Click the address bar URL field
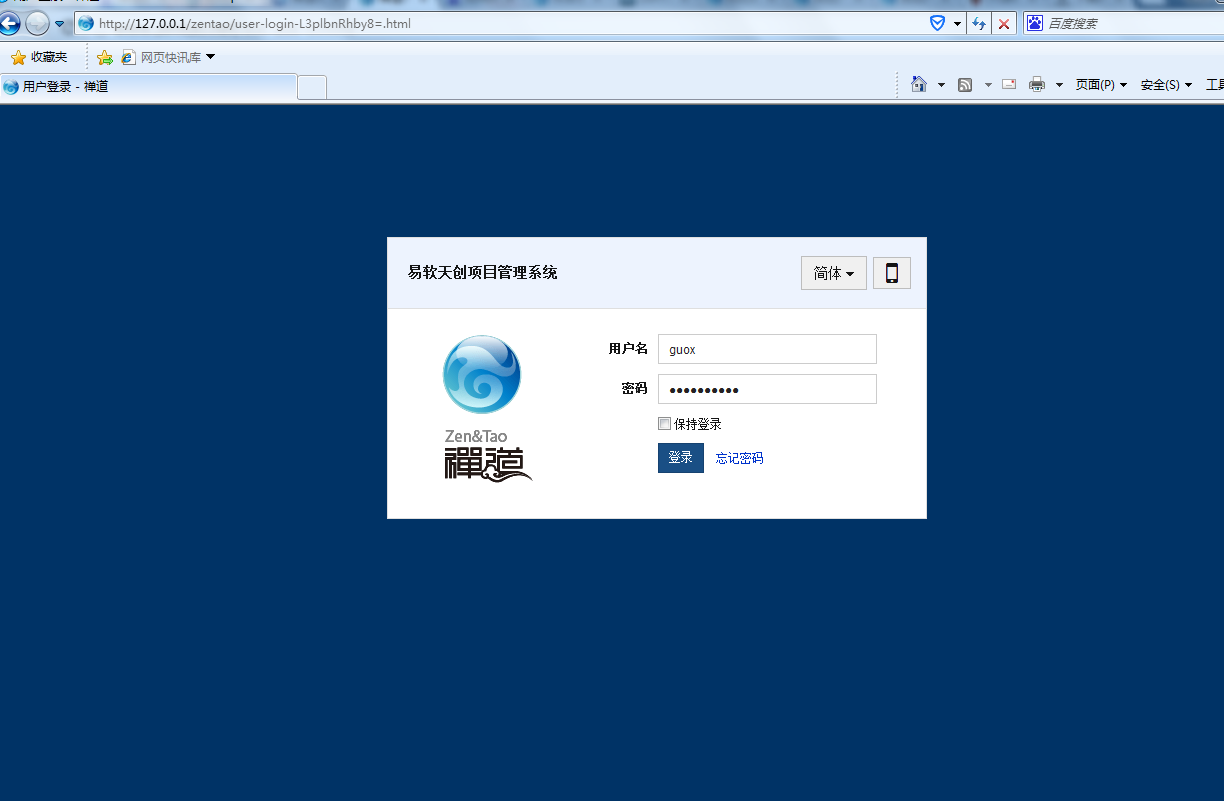Viewport: 1224px width, 801px height. [x=500, y=23]
